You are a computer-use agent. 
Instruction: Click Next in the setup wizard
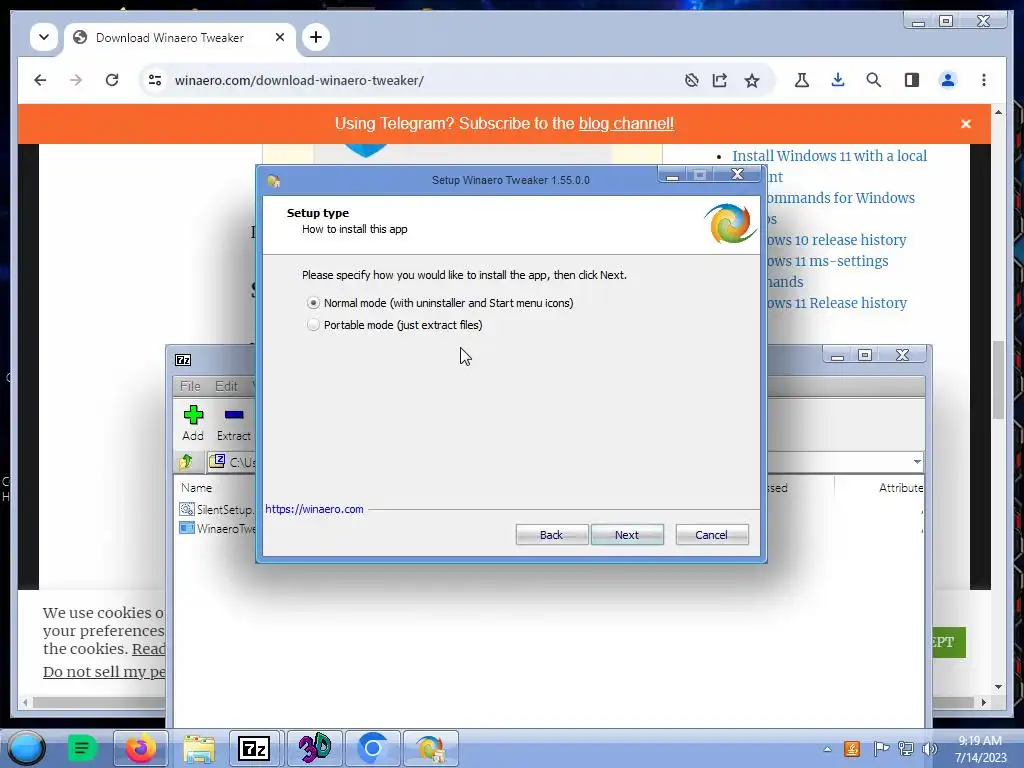click(627, 535)
